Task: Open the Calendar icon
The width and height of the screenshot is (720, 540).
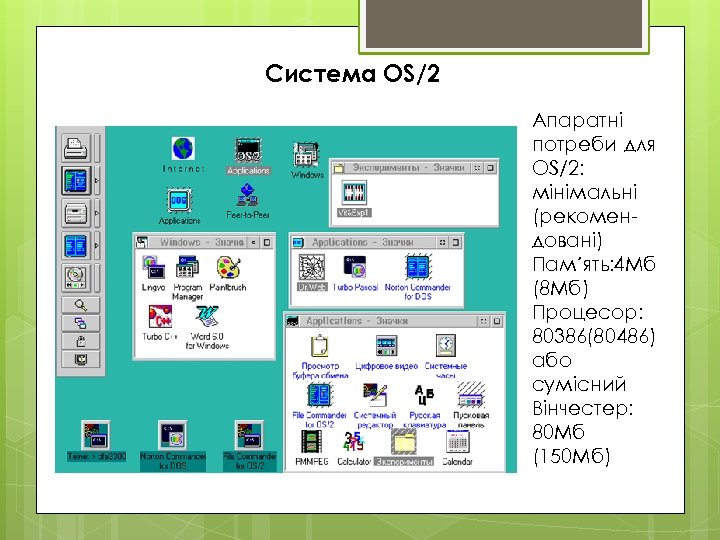Action: 457,442
